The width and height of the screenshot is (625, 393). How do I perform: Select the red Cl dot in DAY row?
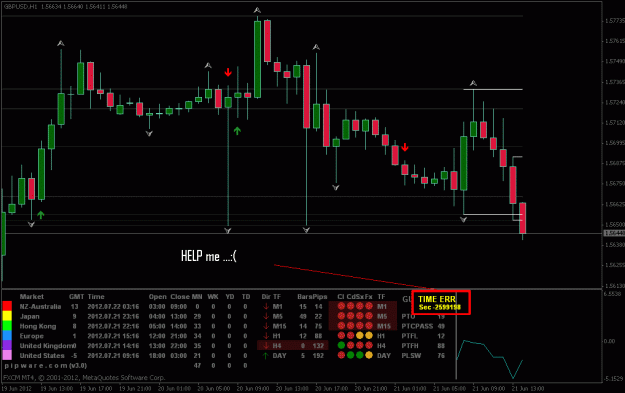341,355
